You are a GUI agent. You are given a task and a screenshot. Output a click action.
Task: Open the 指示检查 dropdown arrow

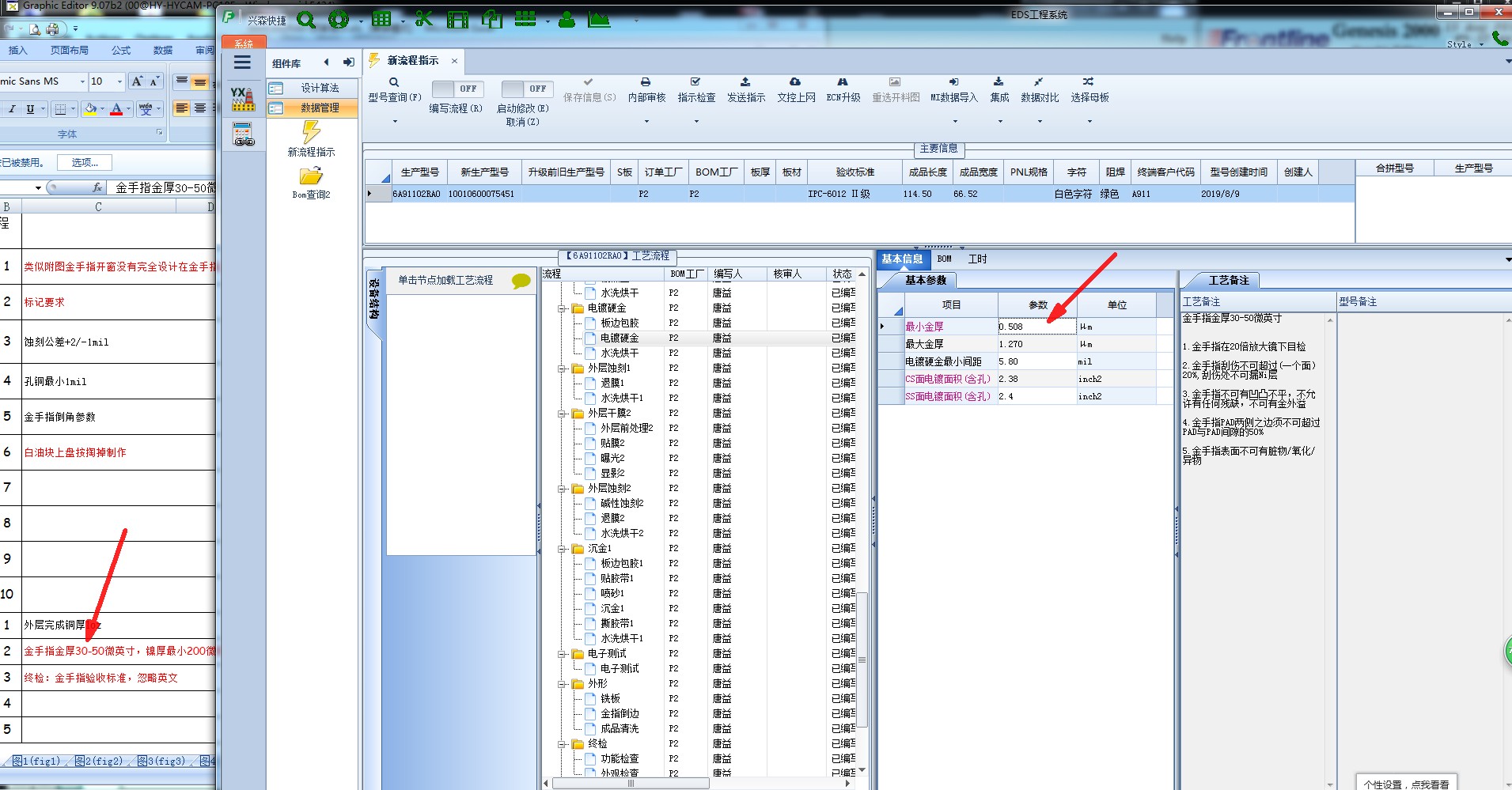696,121
